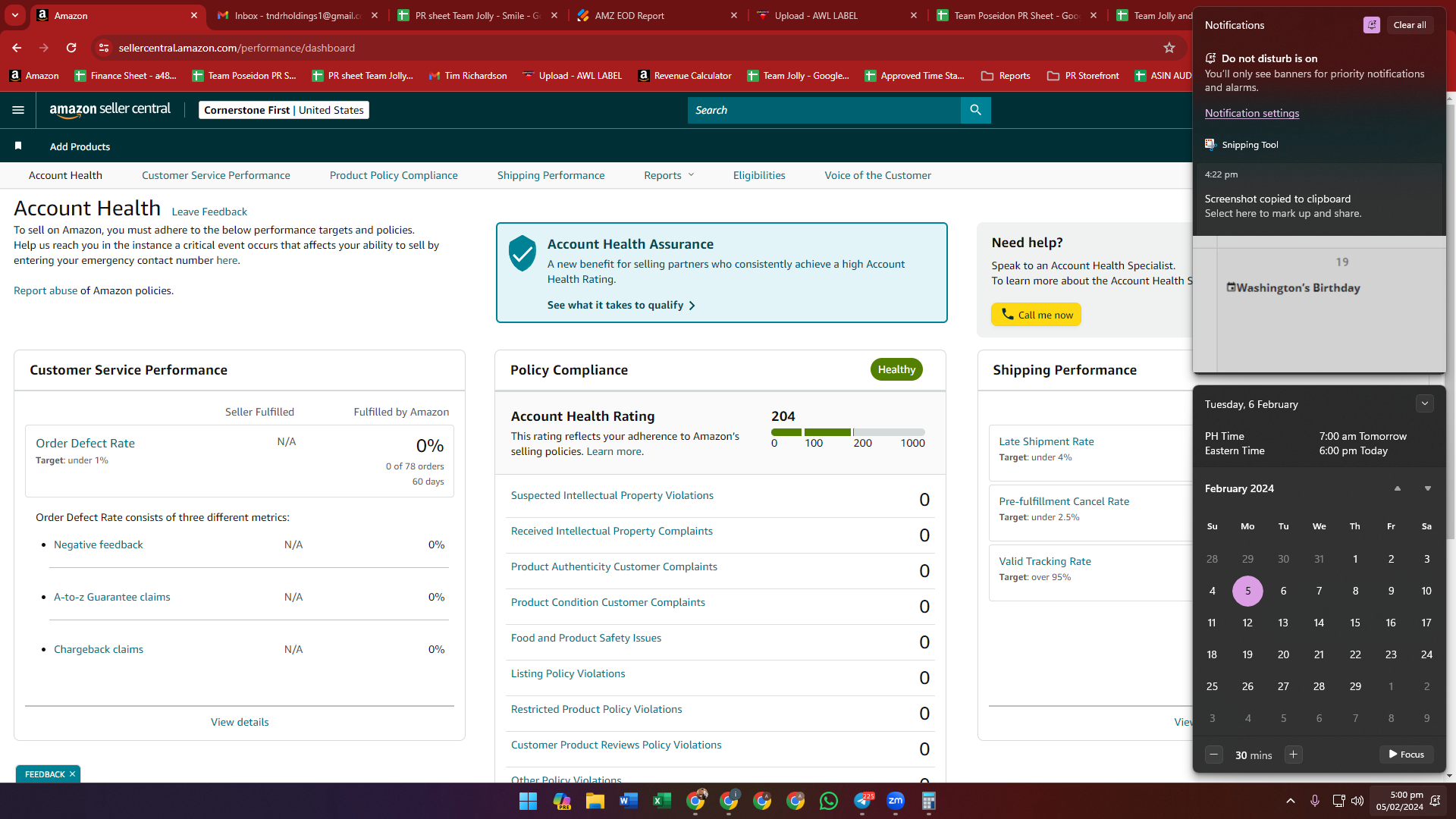Screen dimensions: 1456x819
Task: Click the microphone icon in the system tray
Action: coord(1315,801)
